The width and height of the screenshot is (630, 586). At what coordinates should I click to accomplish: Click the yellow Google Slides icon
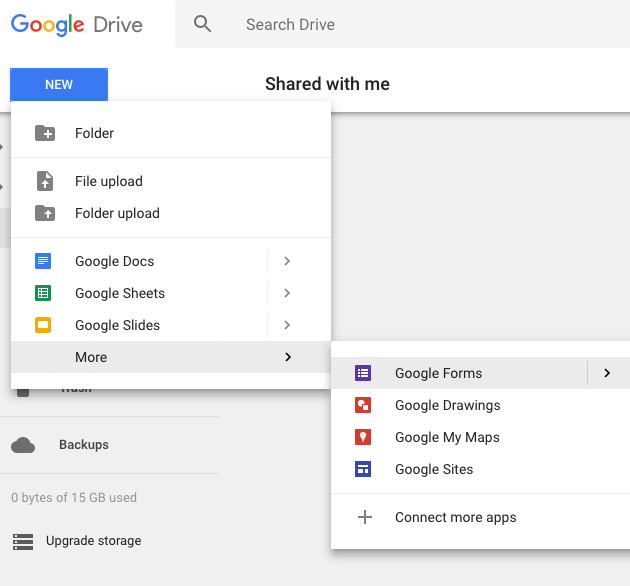(x=43, y=325)
